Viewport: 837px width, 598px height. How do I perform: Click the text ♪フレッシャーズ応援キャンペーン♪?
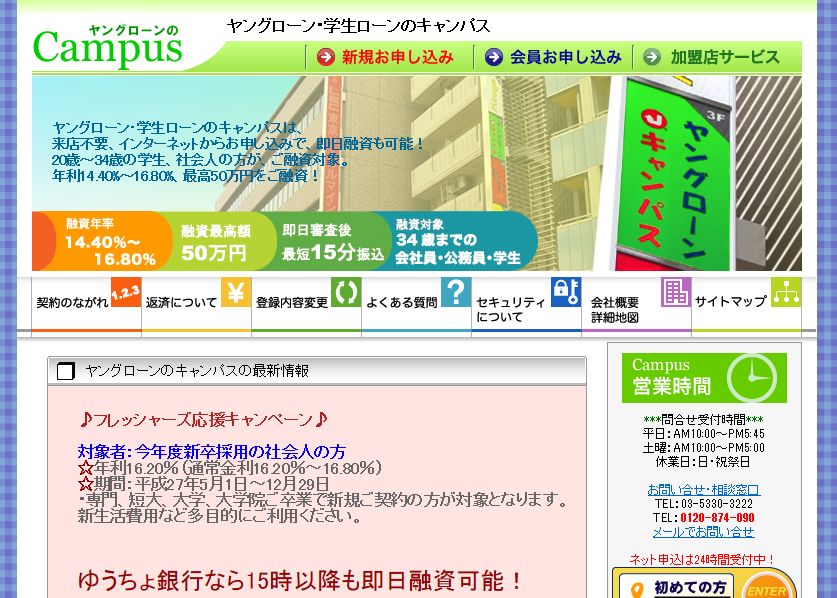coord(203,420)
